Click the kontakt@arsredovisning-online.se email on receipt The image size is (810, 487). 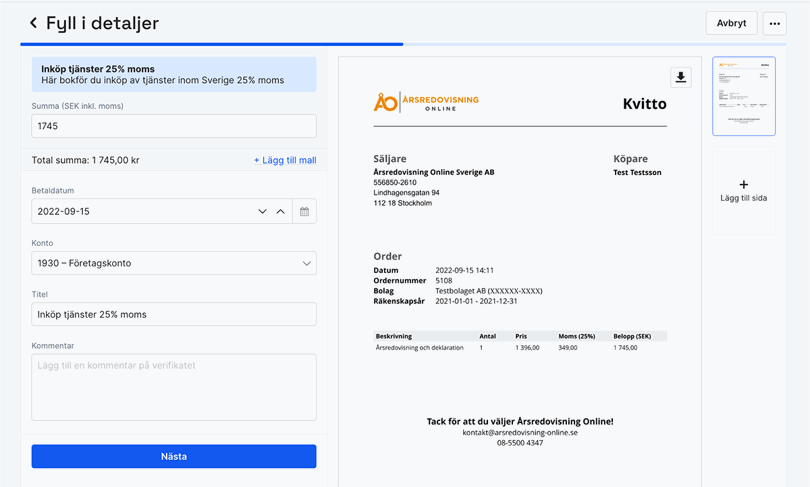pyautogui.click(x=519, y=432)
